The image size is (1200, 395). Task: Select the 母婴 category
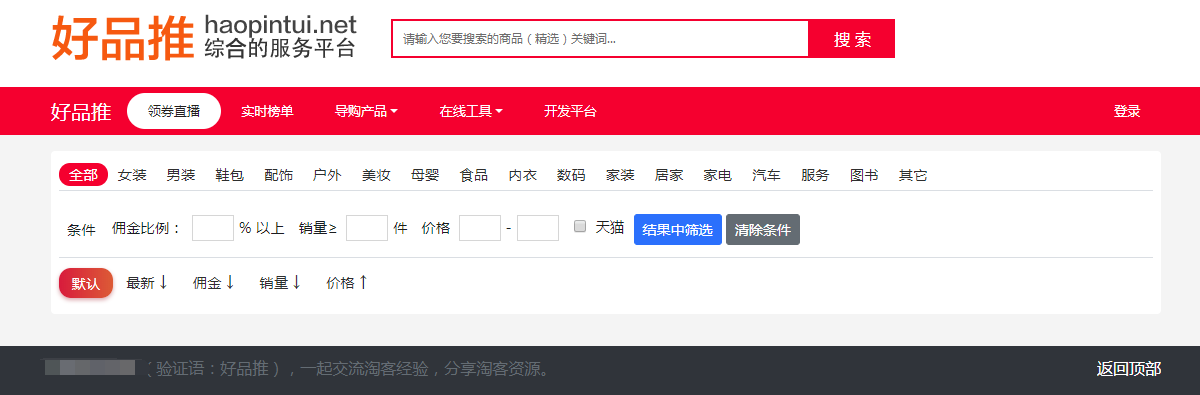(x=425, y=175)
